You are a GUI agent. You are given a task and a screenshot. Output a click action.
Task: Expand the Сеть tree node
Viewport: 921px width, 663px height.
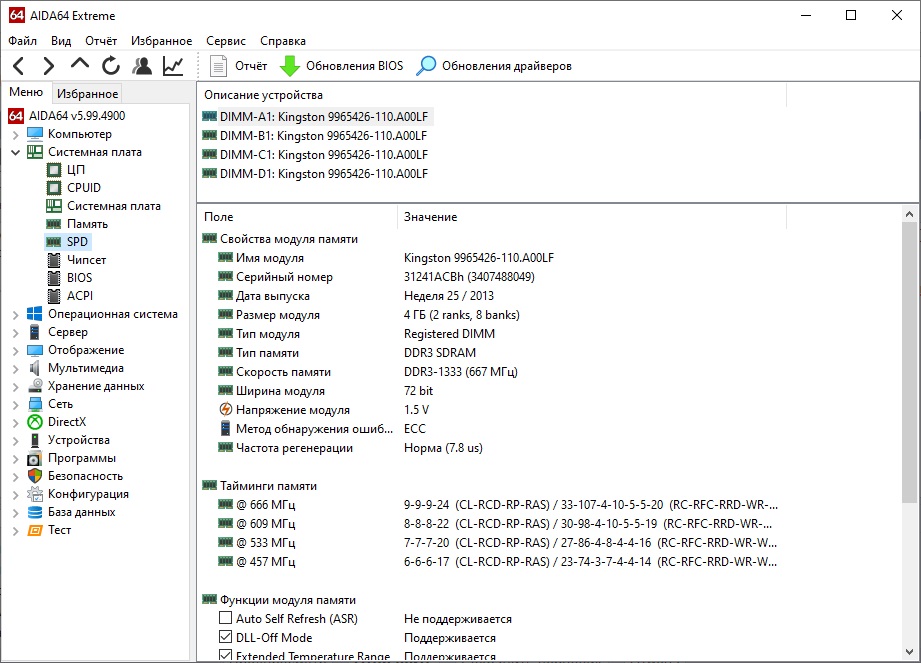pos(16,405)
